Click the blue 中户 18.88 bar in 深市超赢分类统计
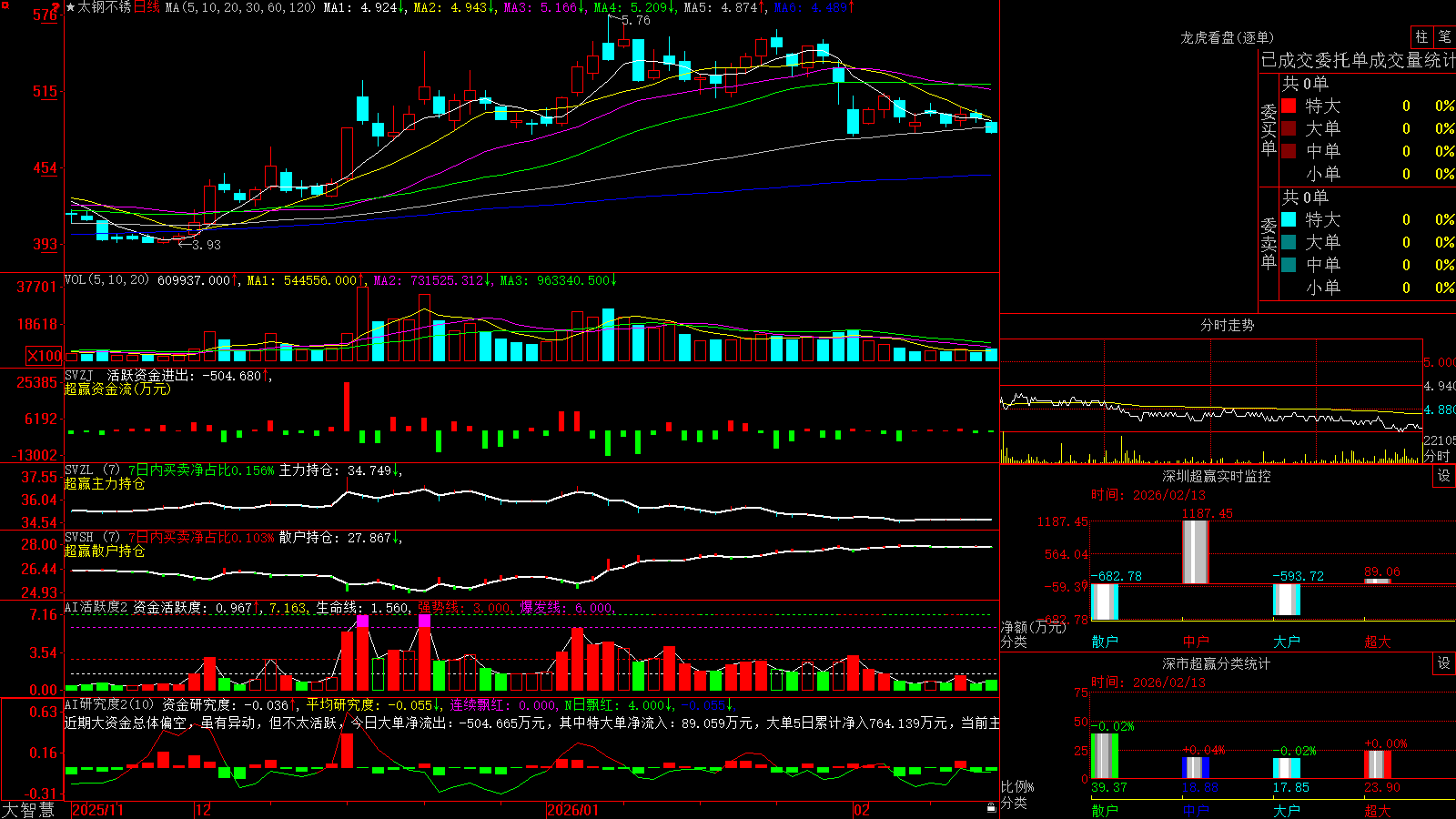 coord(1195,768)
